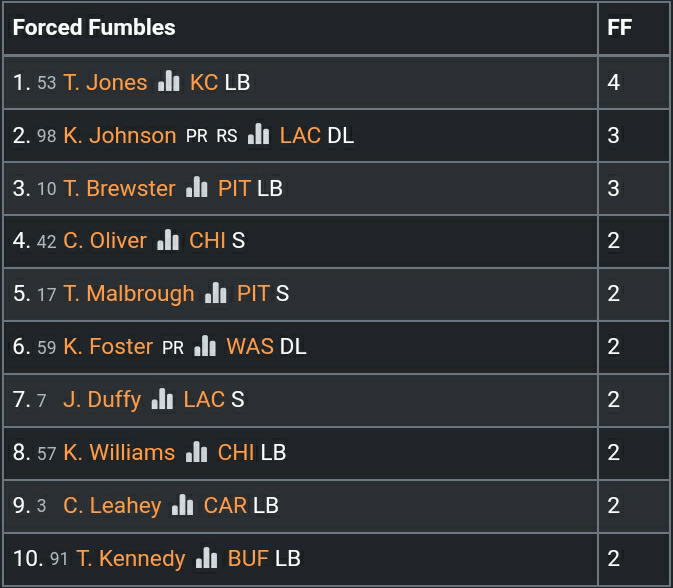Go to the LAC team link for K. Johnson
This screenshot has height=588, width=673.
(300, 135)
